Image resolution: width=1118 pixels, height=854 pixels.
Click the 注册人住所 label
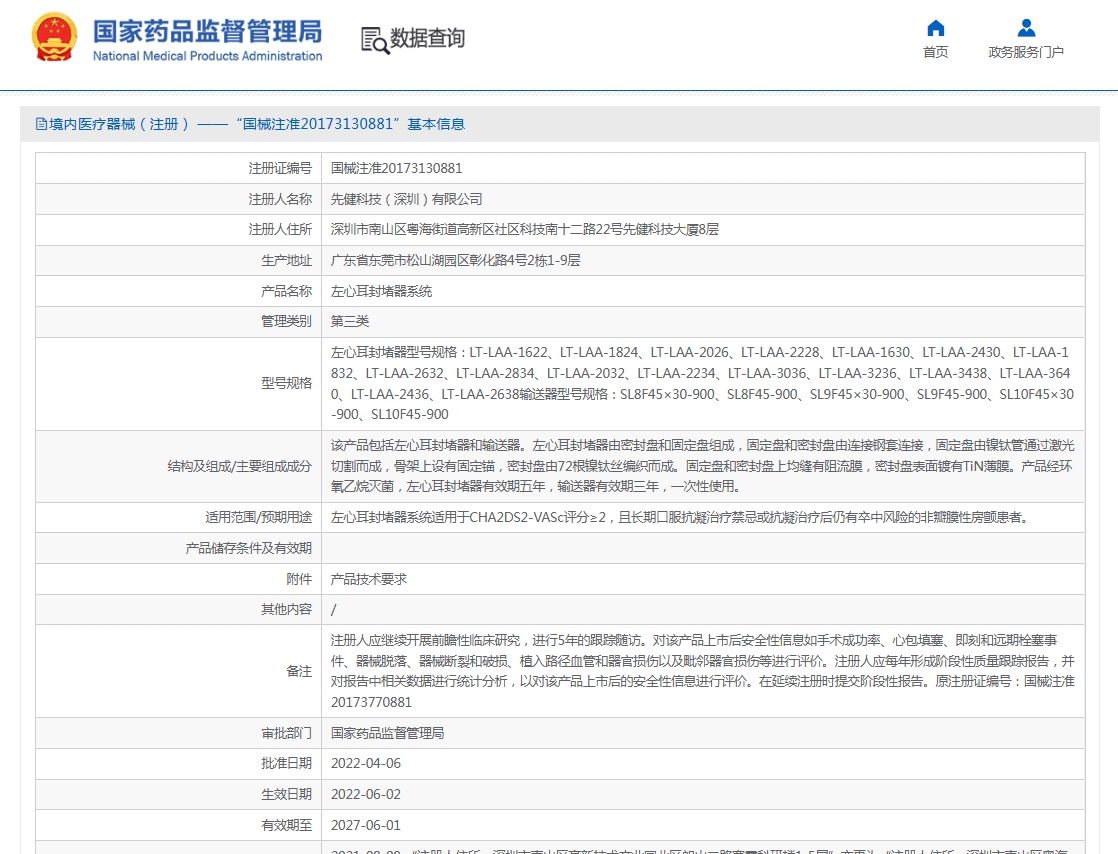coord(280,230)
